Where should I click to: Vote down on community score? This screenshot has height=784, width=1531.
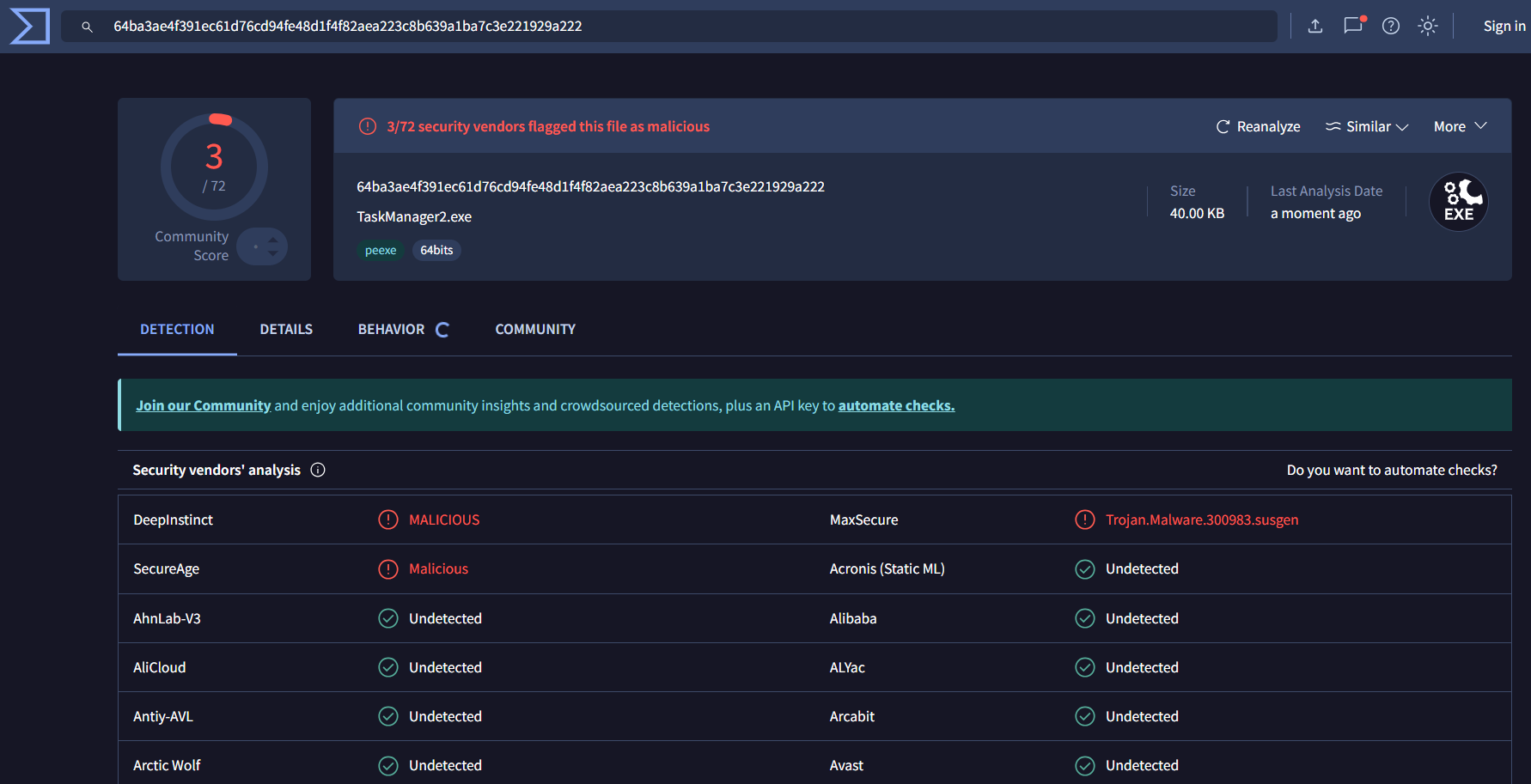273,253
